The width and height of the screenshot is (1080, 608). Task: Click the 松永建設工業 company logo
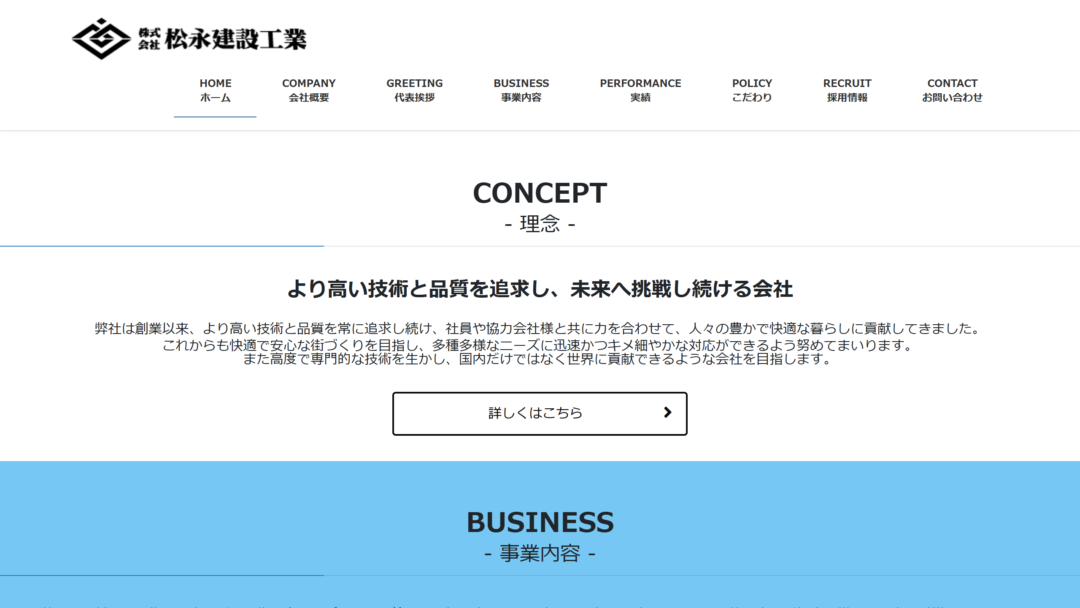click(x=189, y=39)
